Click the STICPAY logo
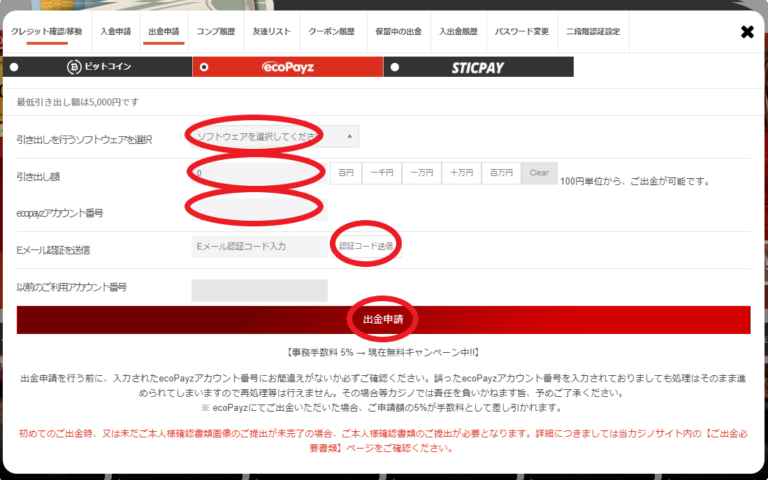Screen dimensions: 768x480 [x=478, y=68]
